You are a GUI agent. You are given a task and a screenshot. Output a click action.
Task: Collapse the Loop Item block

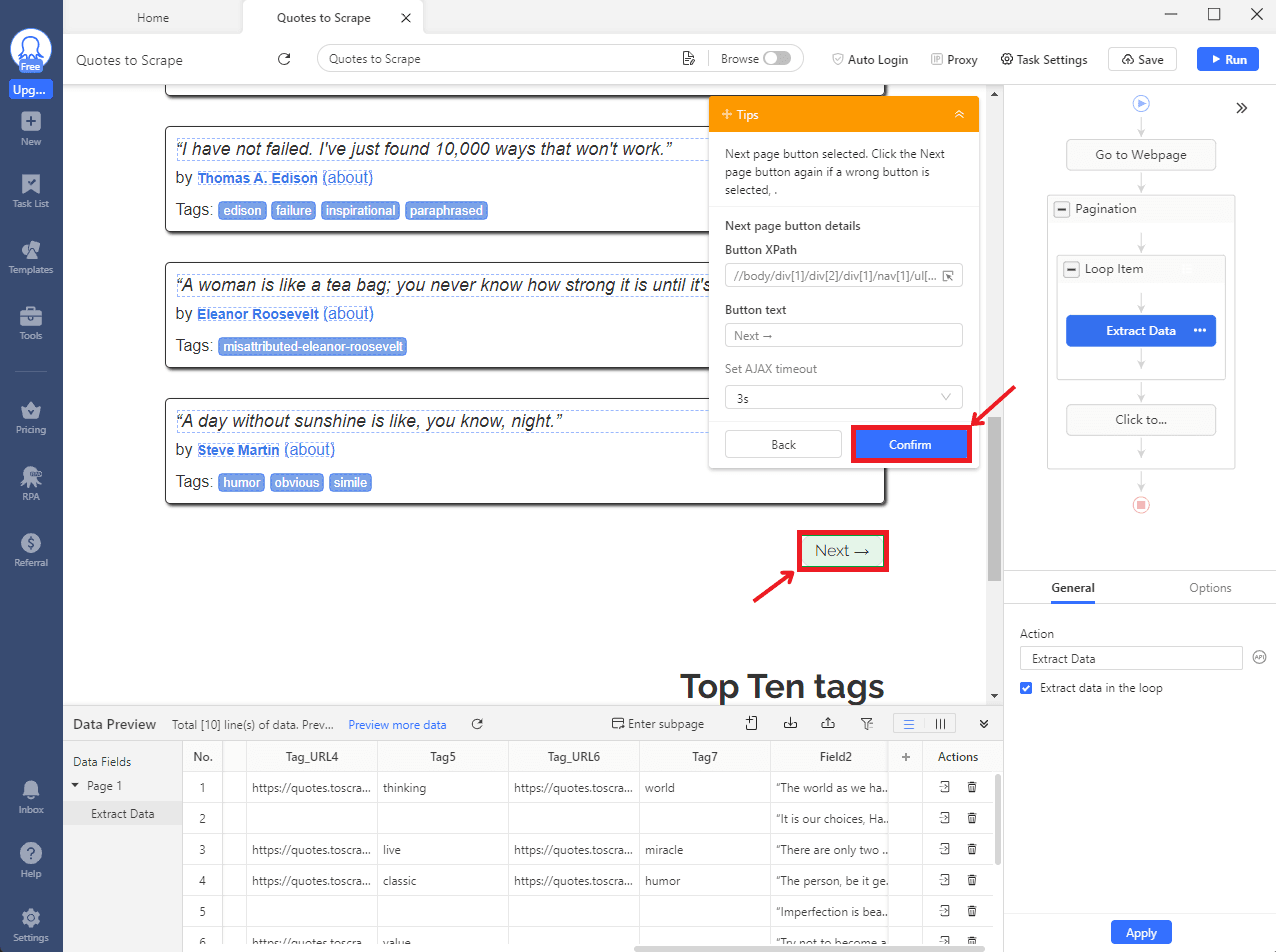pos(1071,269)
